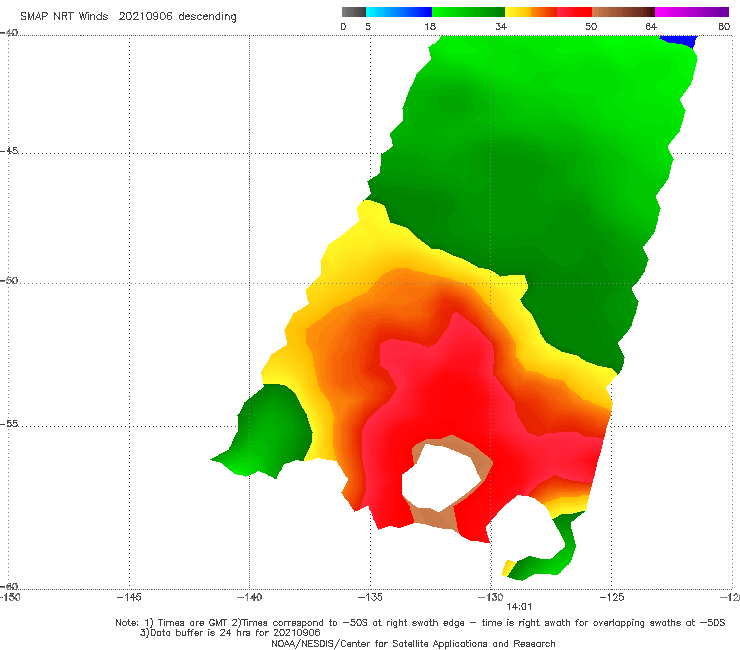Viewport: 740px width, 650px height.
Task: Click the longitude label '-130'
Action: (x=491, y=597)
